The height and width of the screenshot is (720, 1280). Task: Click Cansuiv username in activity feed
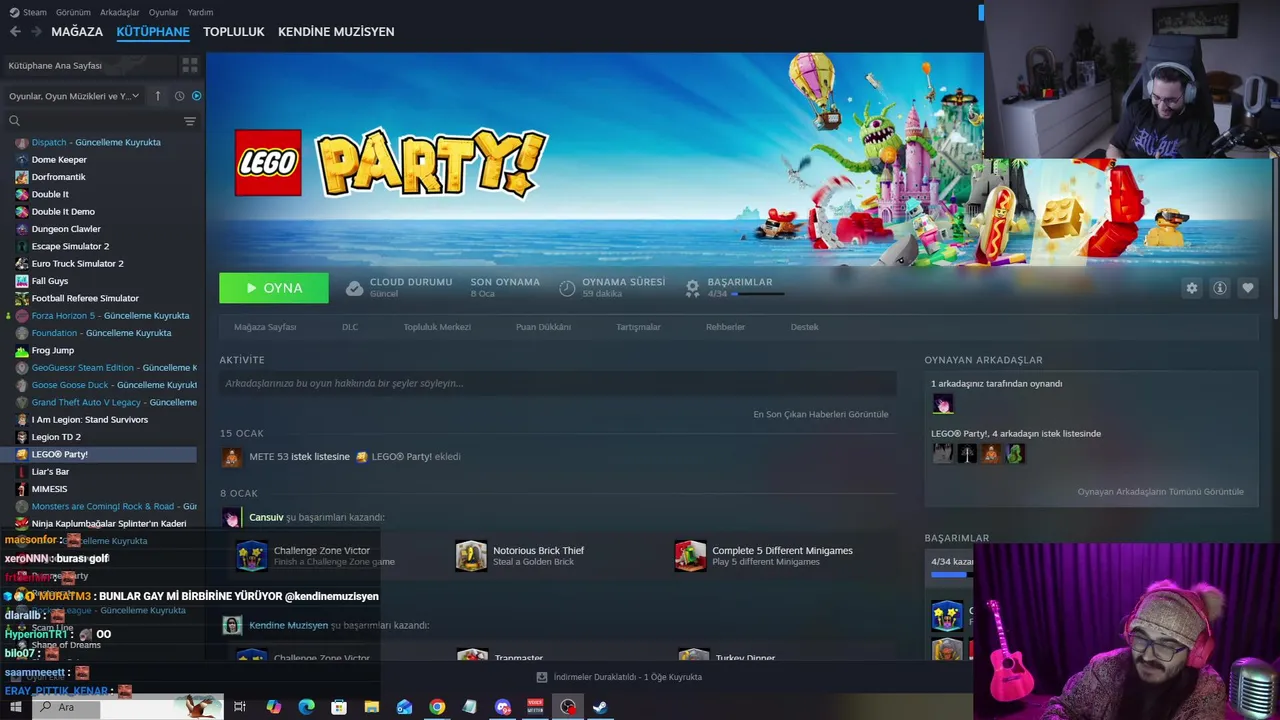tap(267, 517)
